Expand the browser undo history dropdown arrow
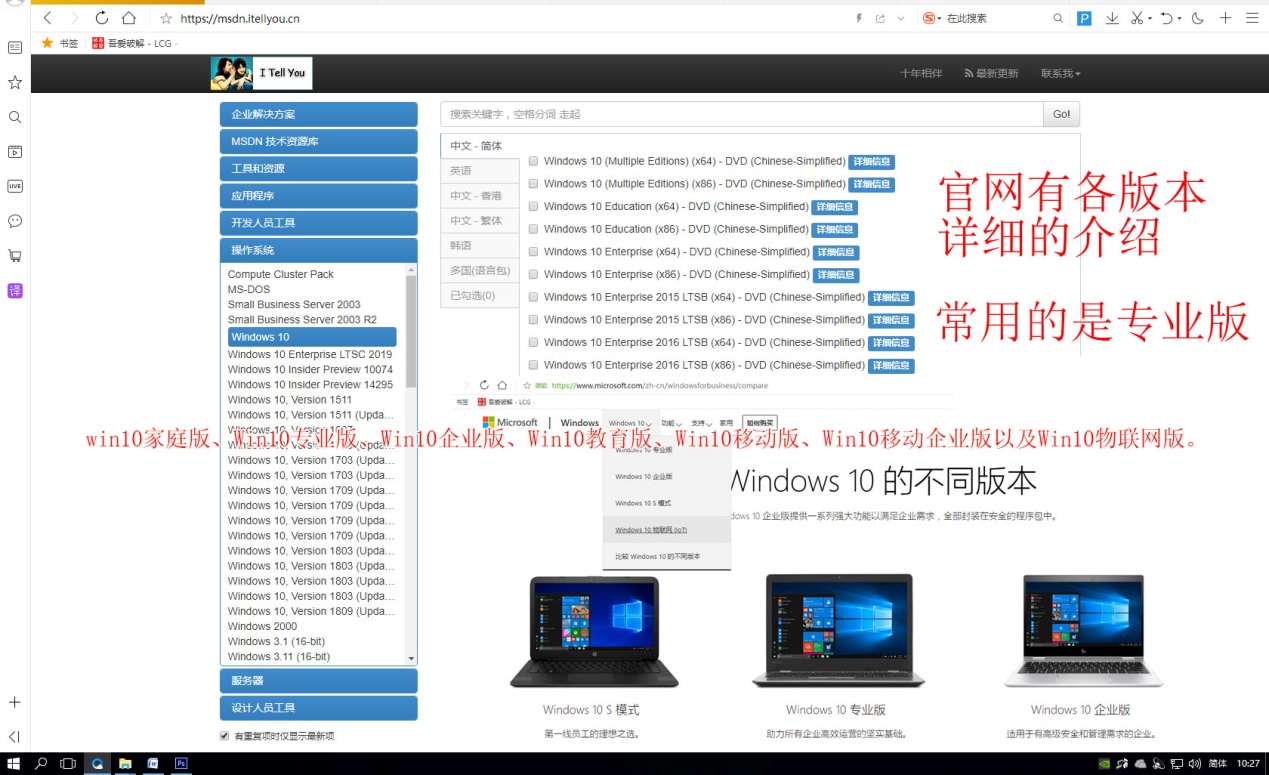 tap(1181, 18)
